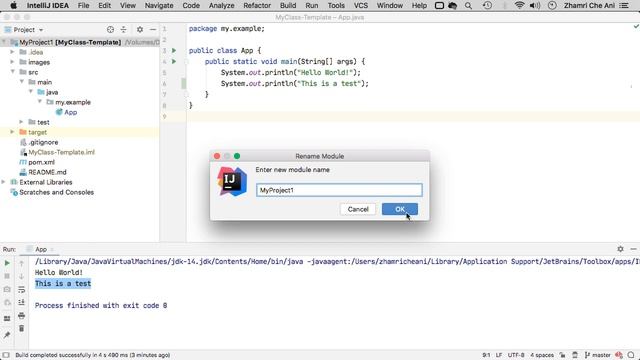Click the 9:1 cursor position indicator

tap(486, 355)
